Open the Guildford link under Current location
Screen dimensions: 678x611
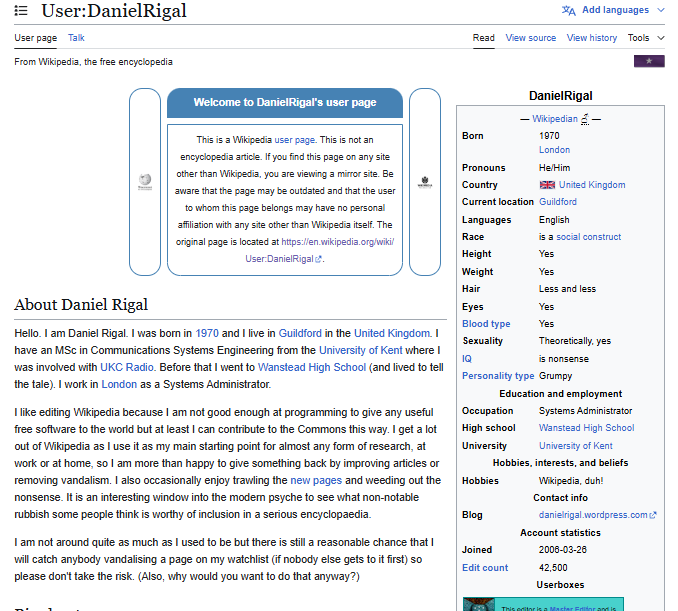click(x=558, y=202)
